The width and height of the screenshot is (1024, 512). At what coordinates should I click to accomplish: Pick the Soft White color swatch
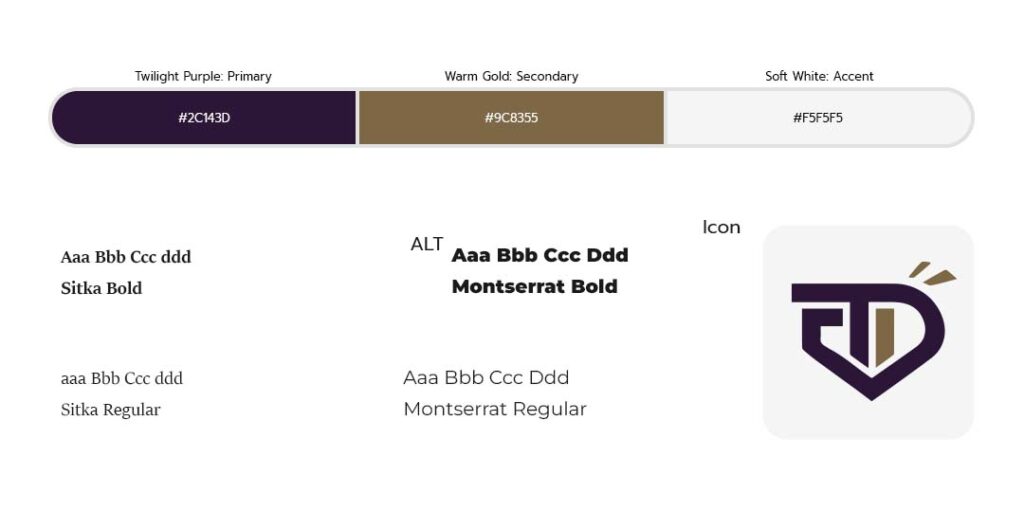tap(818, 118)
